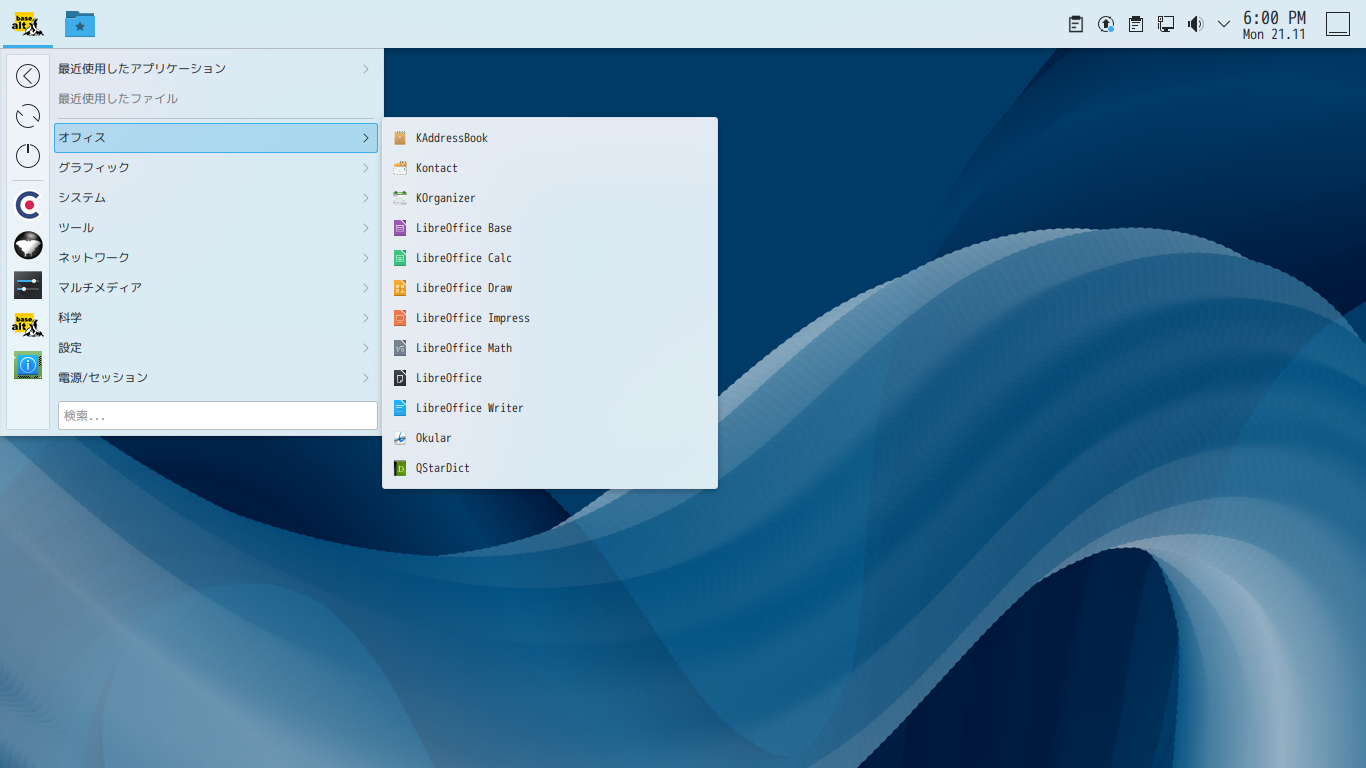
Task: Launch the blue C with red dot favorite app
Action: (x=28, y=205)
